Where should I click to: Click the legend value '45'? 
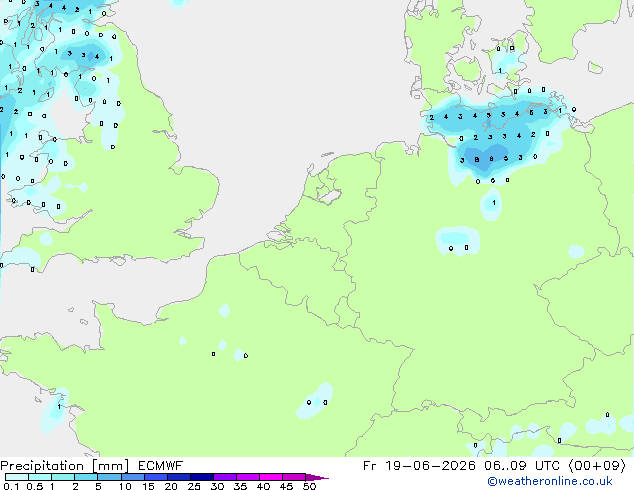click(286, 486)
